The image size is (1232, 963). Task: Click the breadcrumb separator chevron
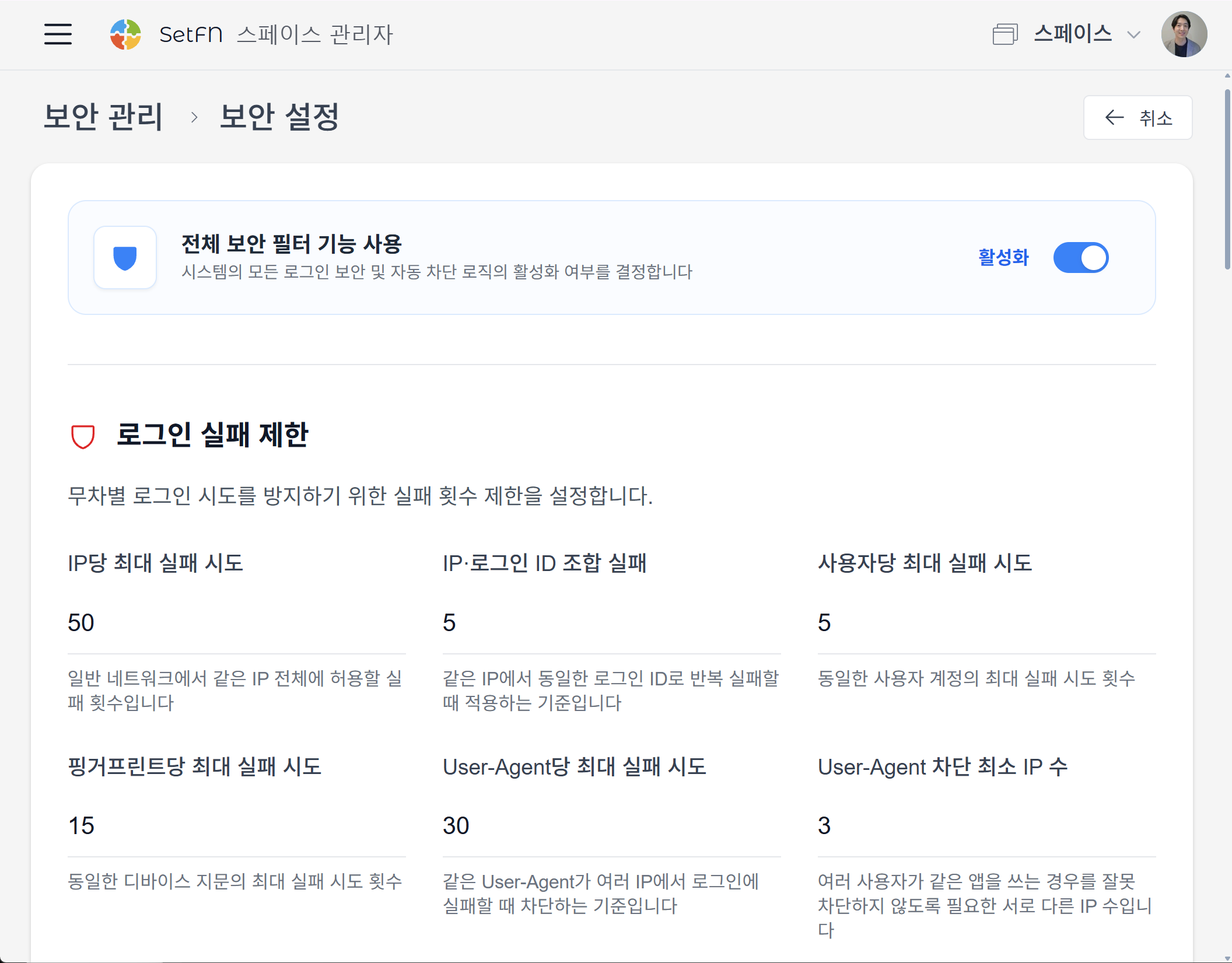tap(194, 118)
